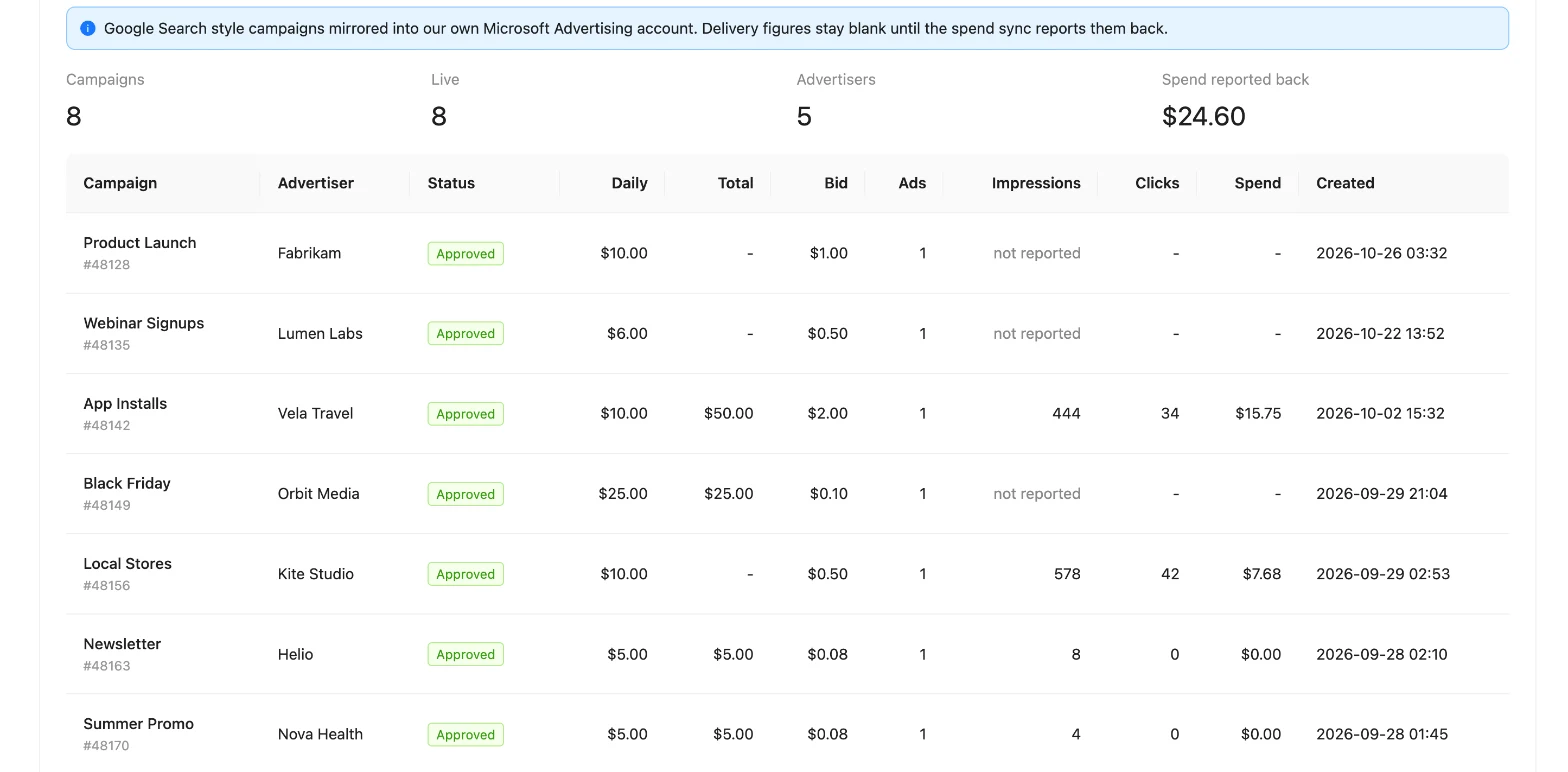
Task: Click the $50.00 total budget for Vela Travel
Action: coord(728,413)
